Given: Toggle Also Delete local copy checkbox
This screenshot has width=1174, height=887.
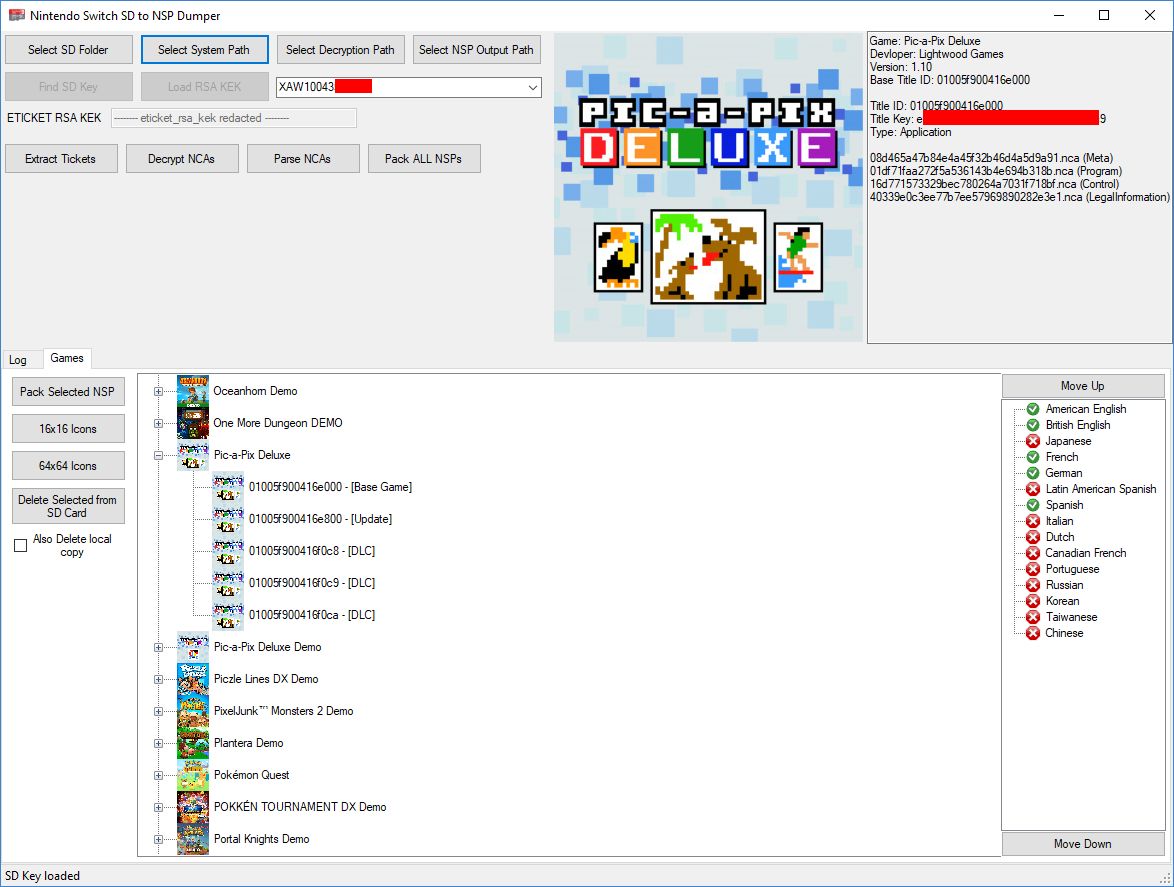Looking at the screenshot, I should click(21, 546).
